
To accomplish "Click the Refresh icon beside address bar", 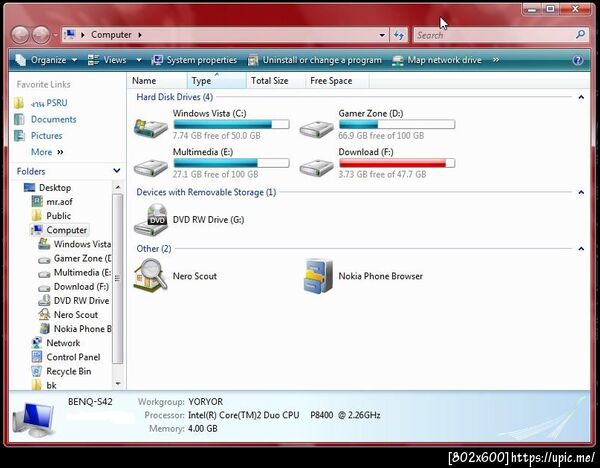I will click(399, 35).
